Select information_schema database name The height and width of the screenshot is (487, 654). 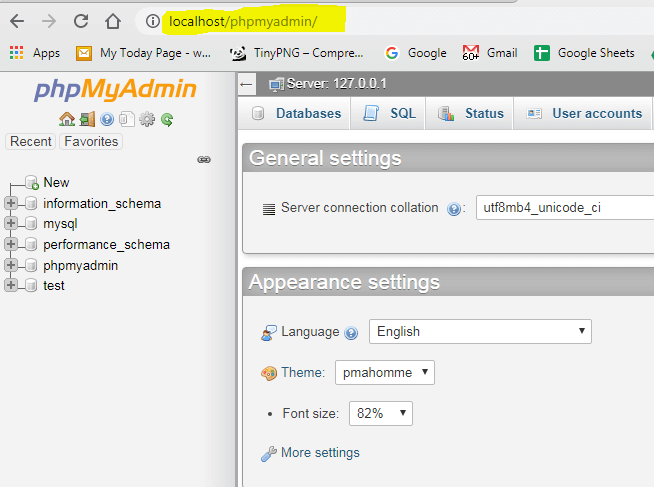click(x=102, y=203)
